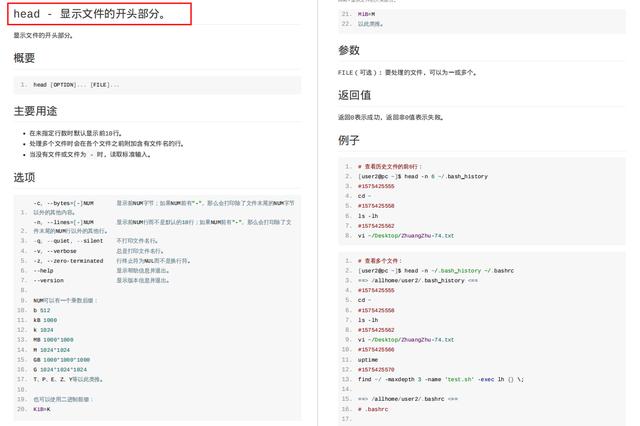640x426 pixels.
Task: Click '==> /allhome/user2/.bash_history <==' line
Action: tap(418, 280)
